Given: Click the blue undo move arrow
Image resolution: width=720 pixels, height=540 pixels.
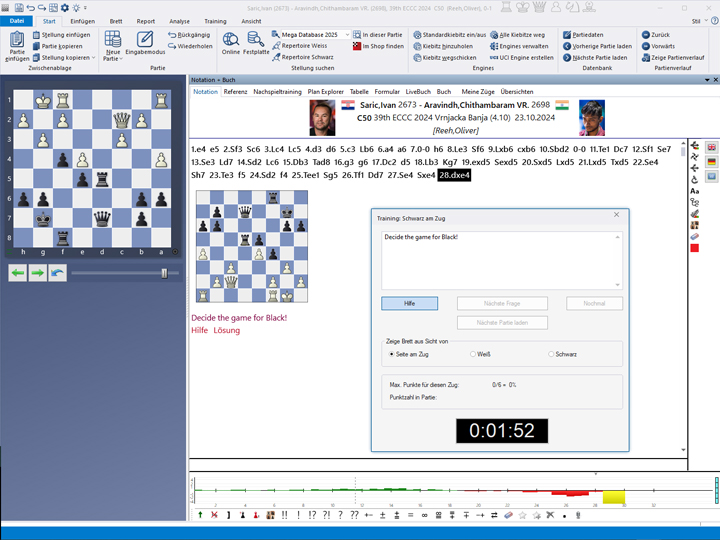Looking at the screenshot, I should tap(57, 273).
